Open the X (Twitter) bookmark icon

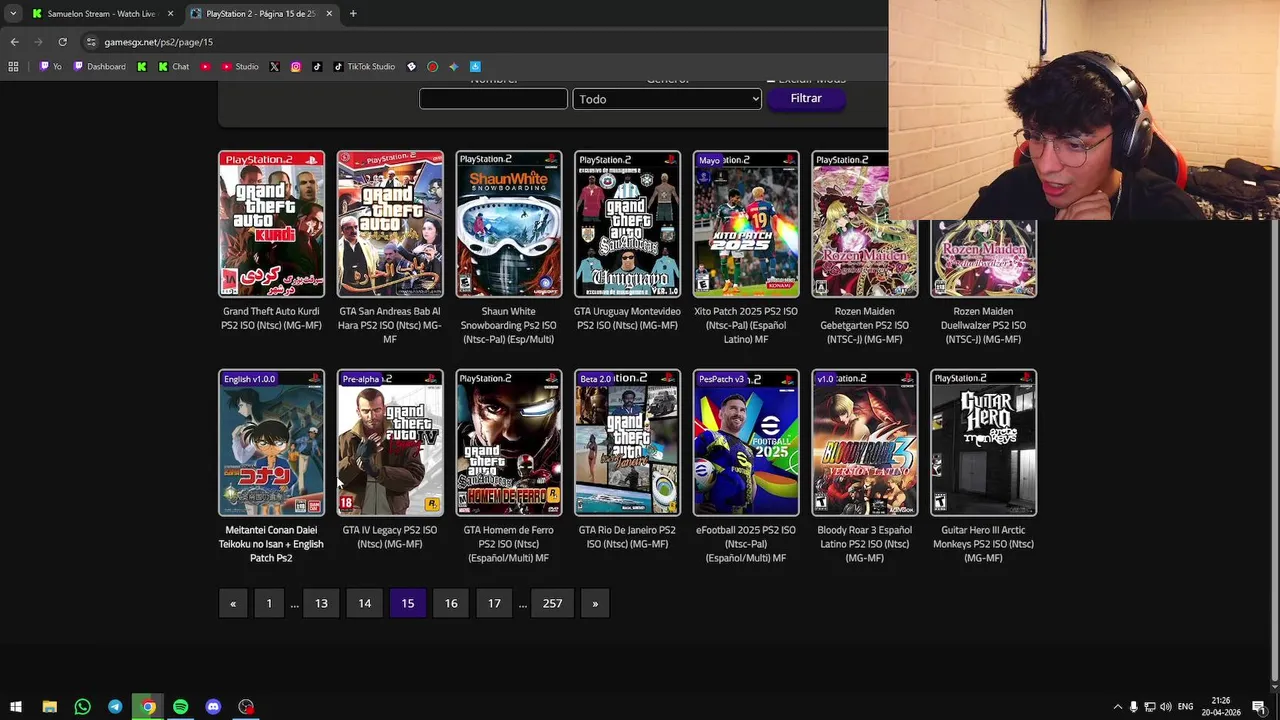(274, 67)
